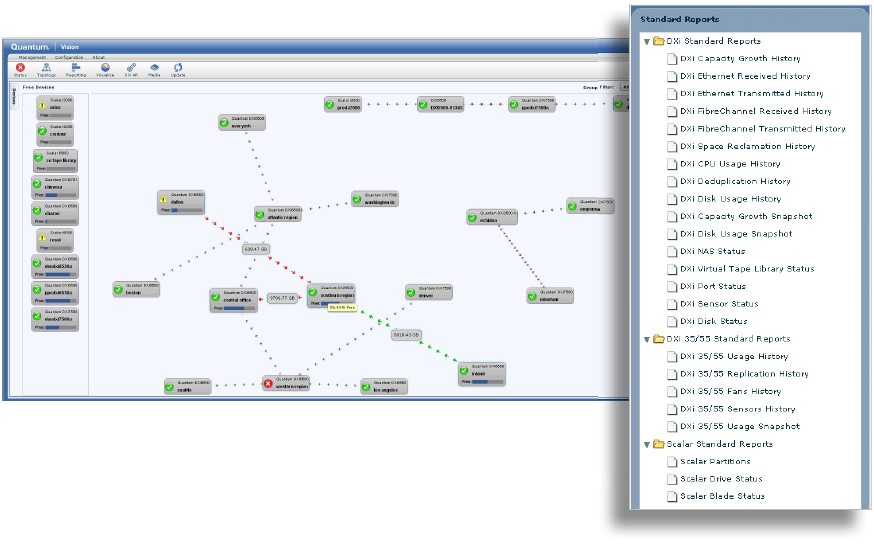
Task: Open the Group Filter dropdown
Action: coord(624,87)
